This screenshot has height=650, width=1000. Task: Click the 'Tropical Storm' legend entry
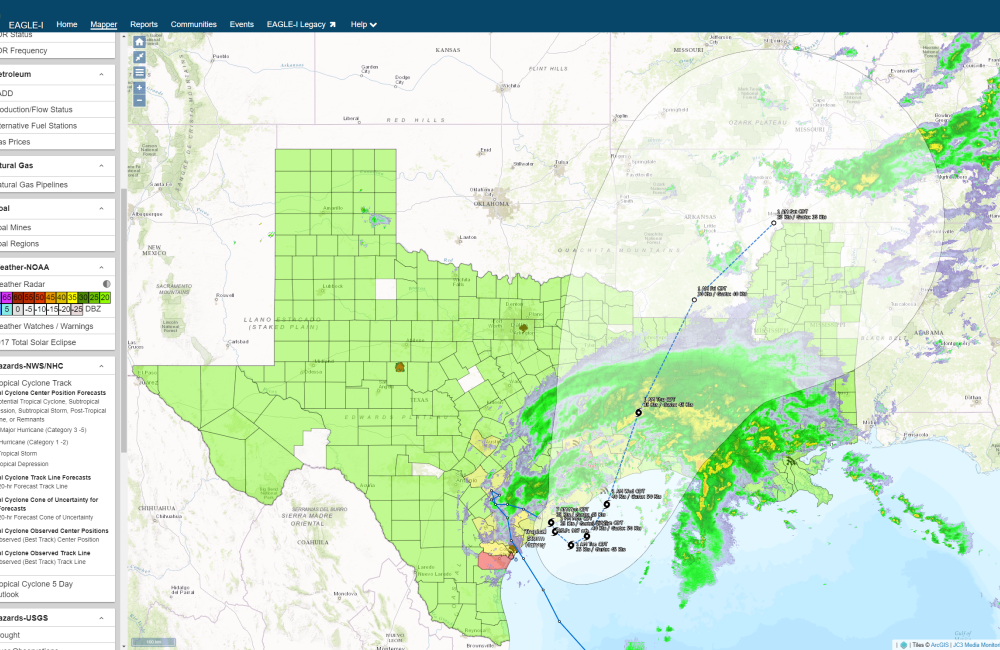click(x=19, y=454)
